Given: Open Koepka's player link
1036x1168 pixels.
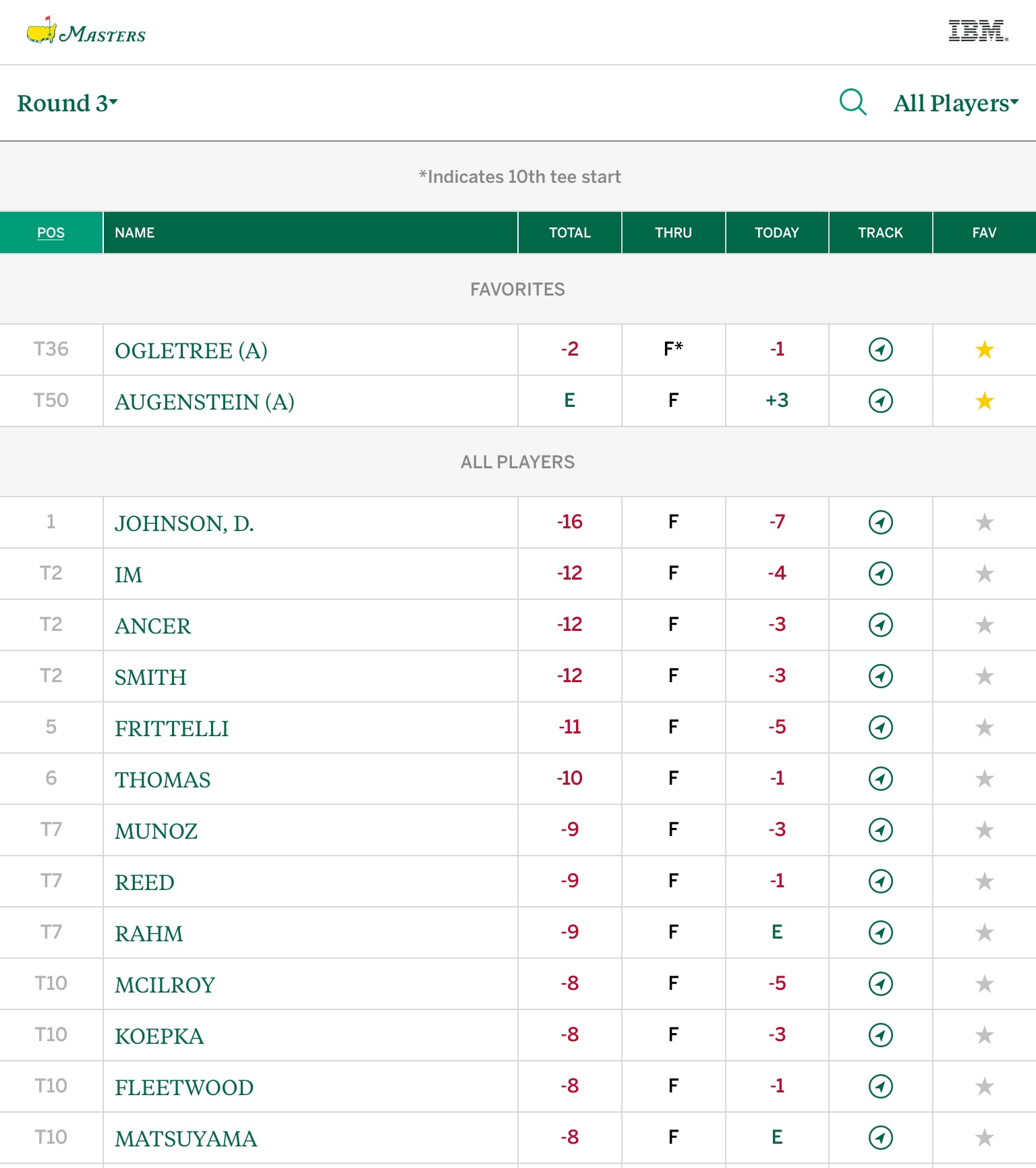Looking at the screenshot, I should click(x=159, y=1036).
